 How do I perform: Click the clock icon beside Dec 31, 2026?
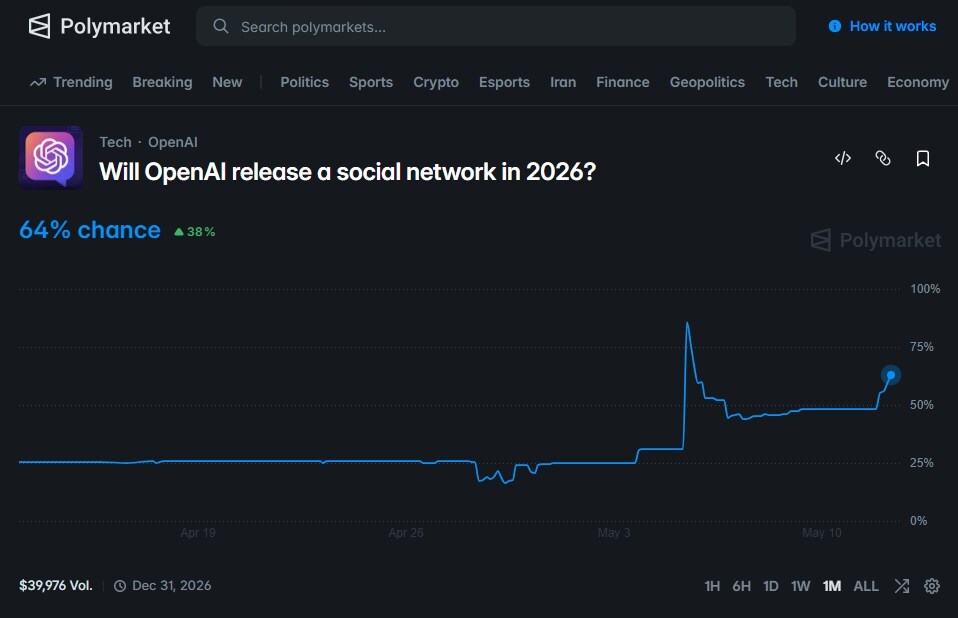click(x=120, y=586)
